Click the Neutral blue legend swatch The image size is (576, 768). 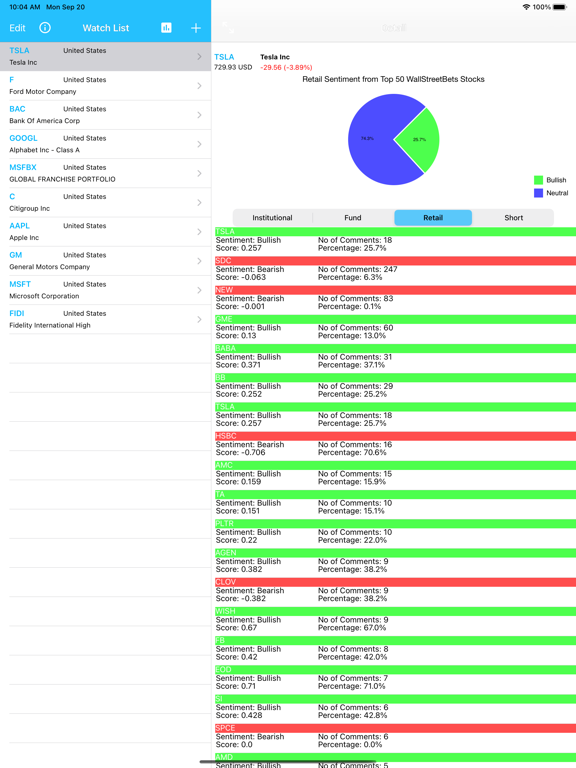click(538, 193)
